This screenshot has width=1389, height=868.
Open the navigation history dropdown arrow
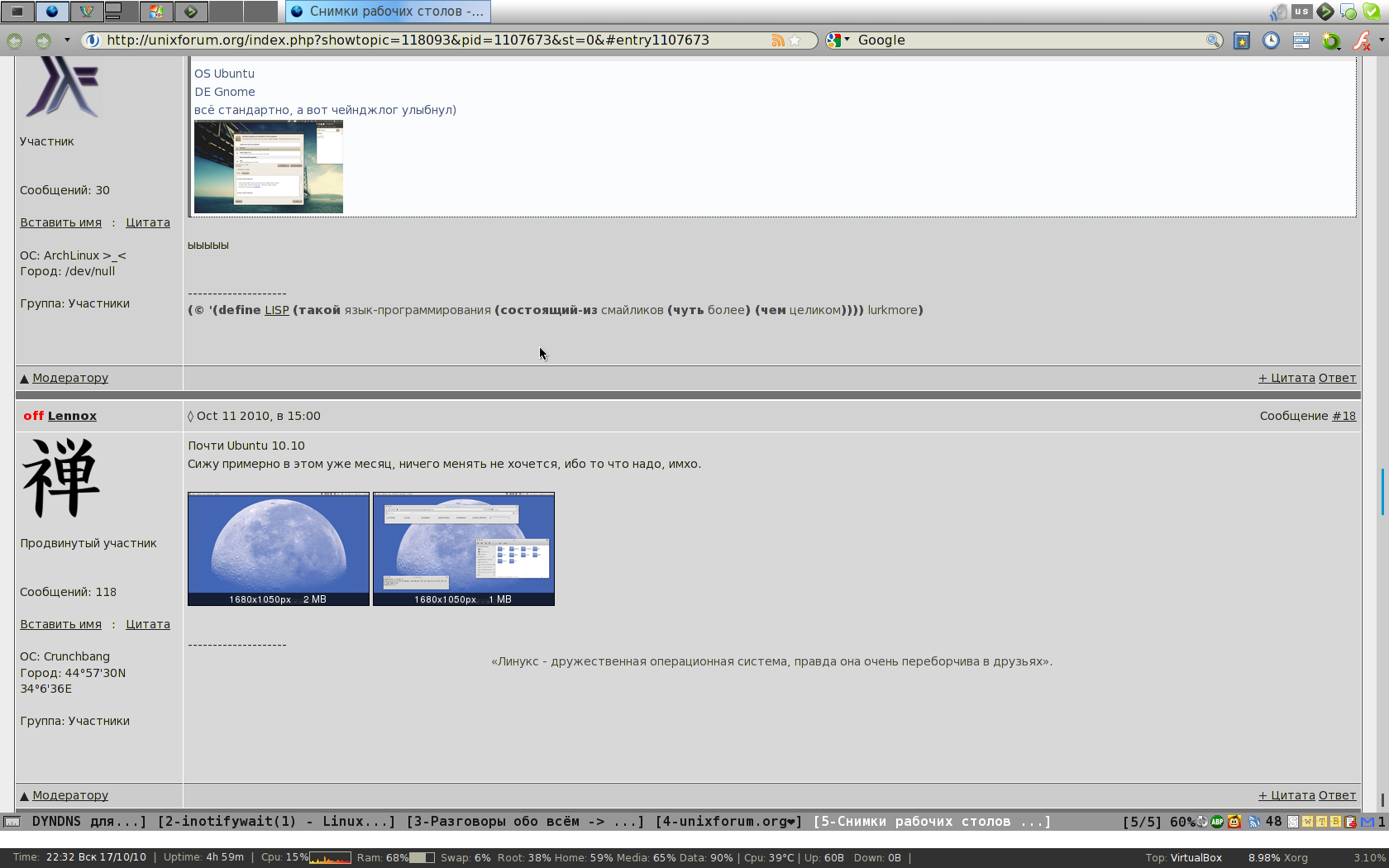(x=67, y=41)
